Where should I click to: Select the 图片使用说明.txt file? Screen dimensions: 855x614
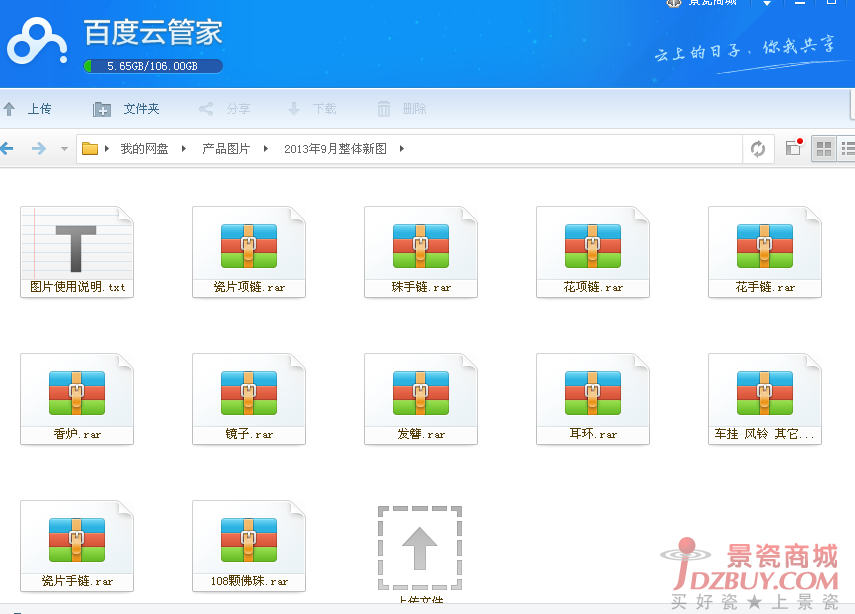tap(77, 250)
